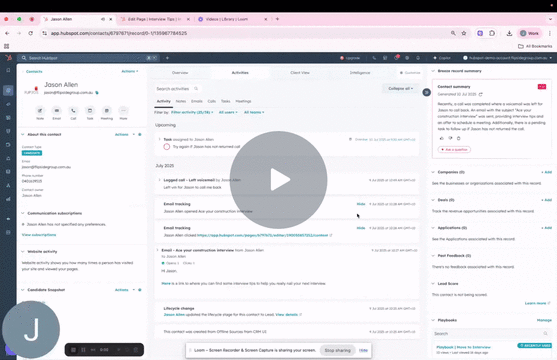557x360 pixels.
Task: Click the Search activities field
Action: (177, 89)
